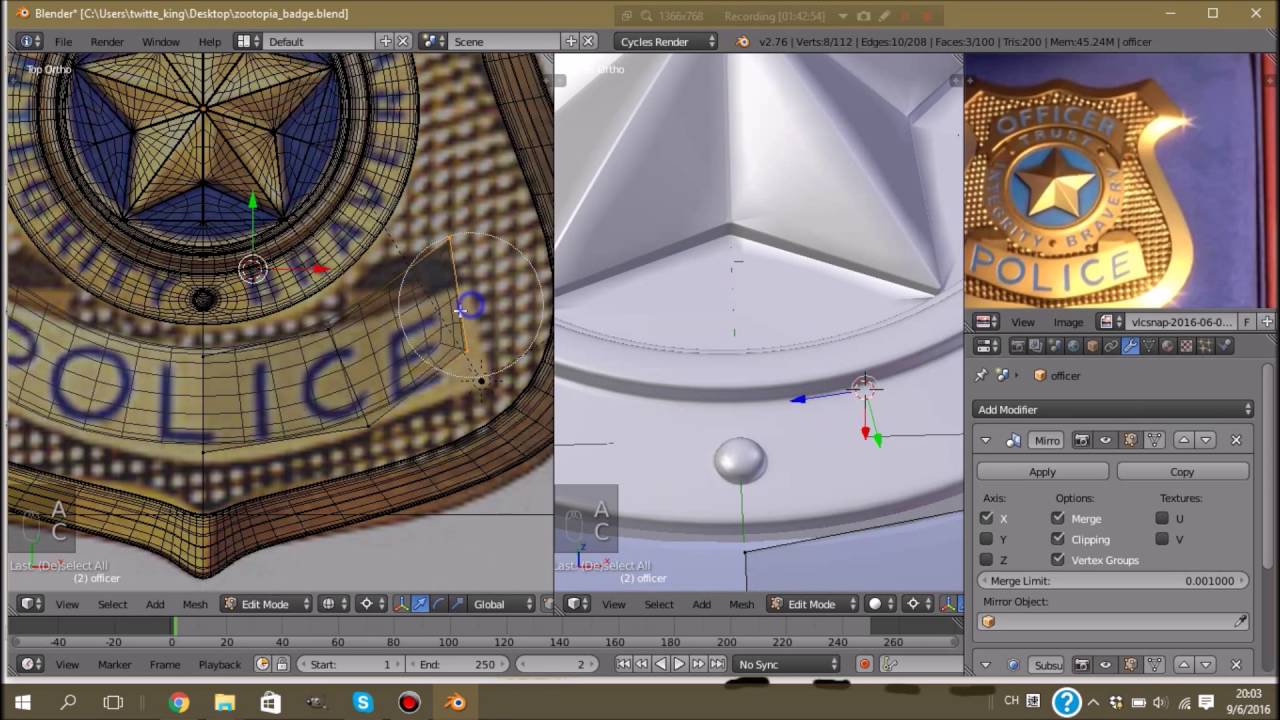Play the animation in reverse

[660, 664]
